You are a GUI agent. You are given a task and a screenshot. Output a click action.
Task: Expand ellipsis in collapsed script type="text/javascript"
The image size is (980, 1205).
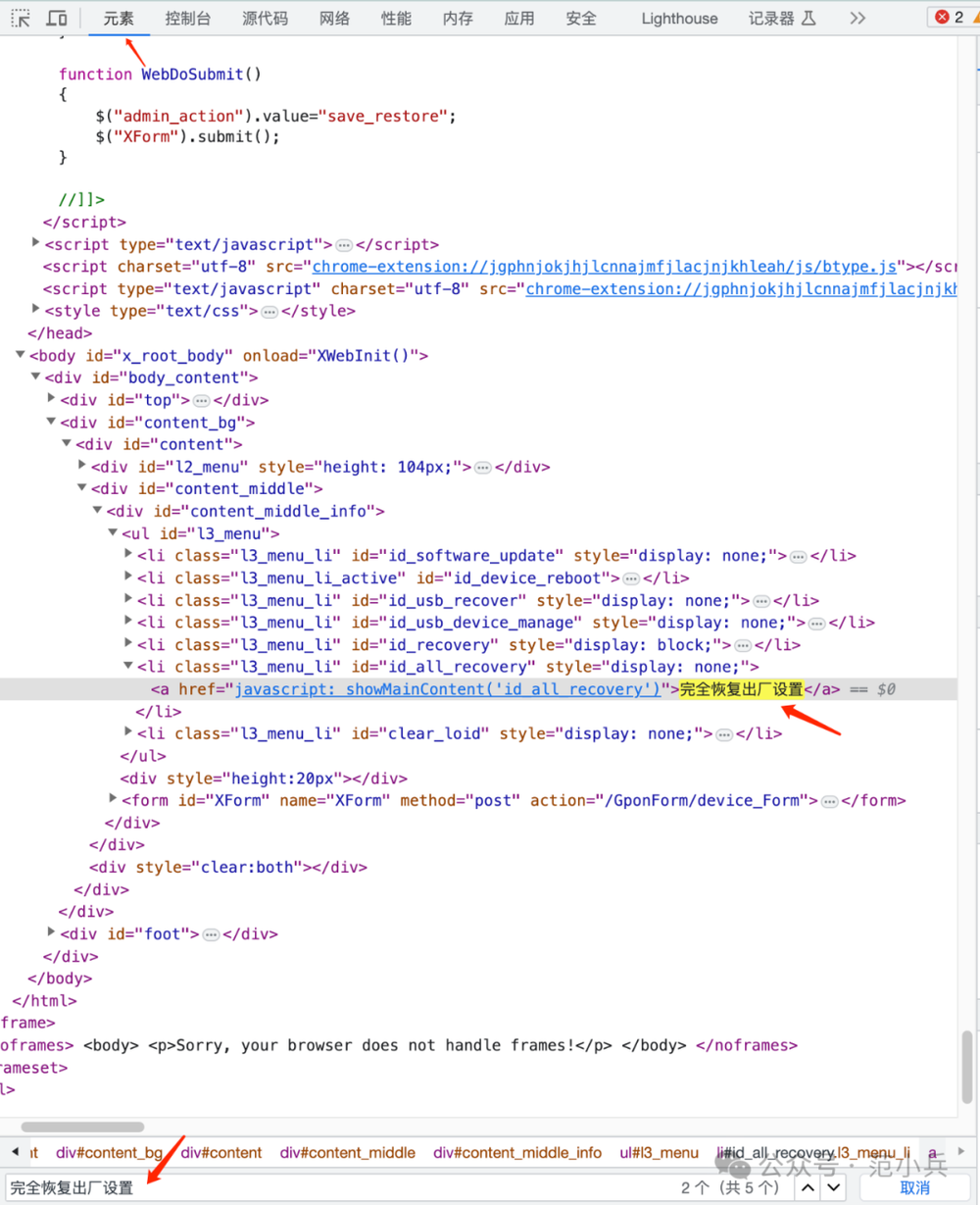(x=344, y=245)
